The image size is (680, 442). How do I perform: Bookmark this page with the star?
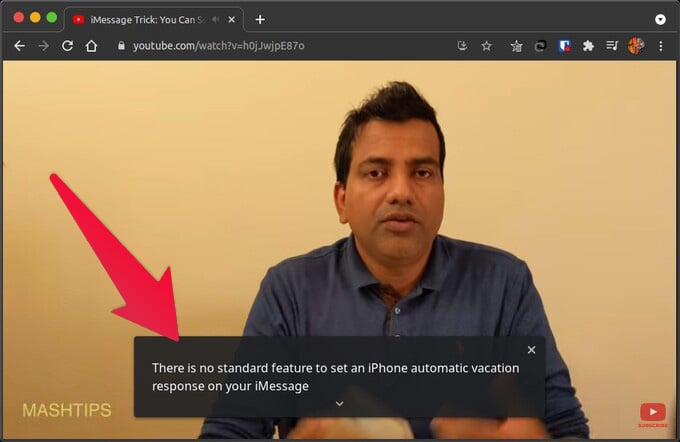(x=487, y=46)
